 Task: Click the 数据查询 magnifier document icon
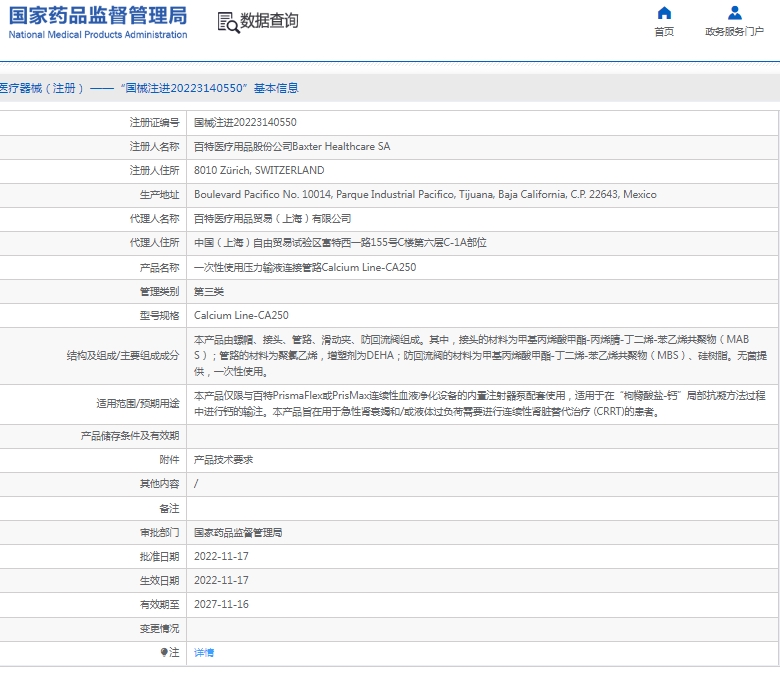point(228,22)
